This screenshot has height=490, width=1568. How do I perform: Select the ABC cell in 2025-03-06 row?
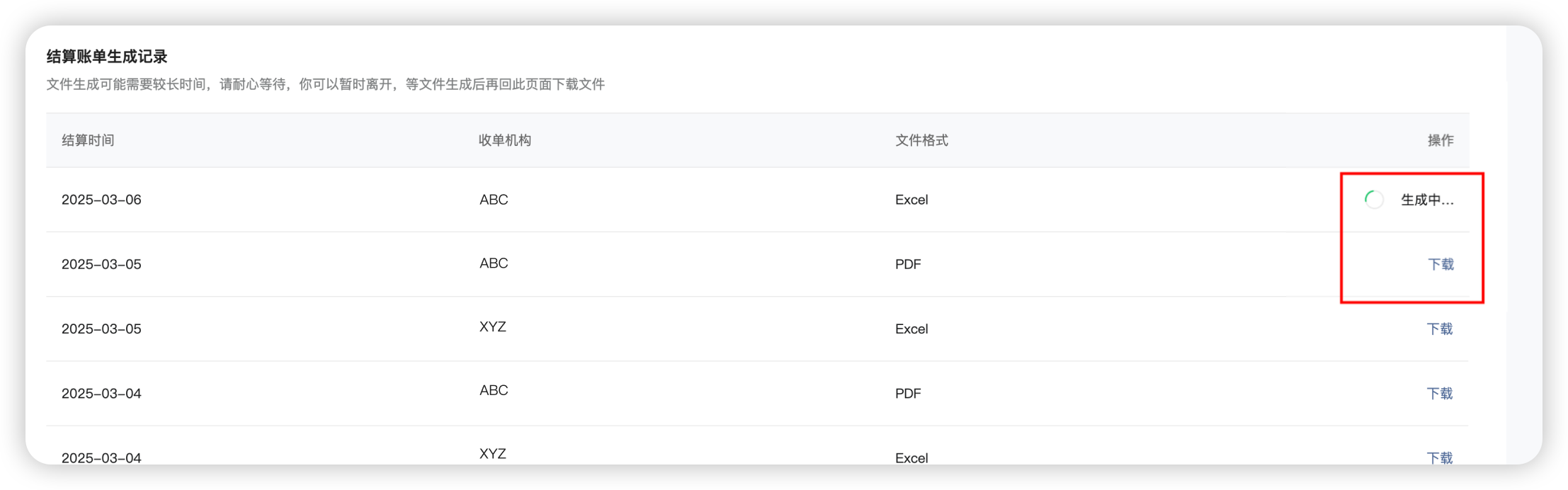click(x=494, y=200)
